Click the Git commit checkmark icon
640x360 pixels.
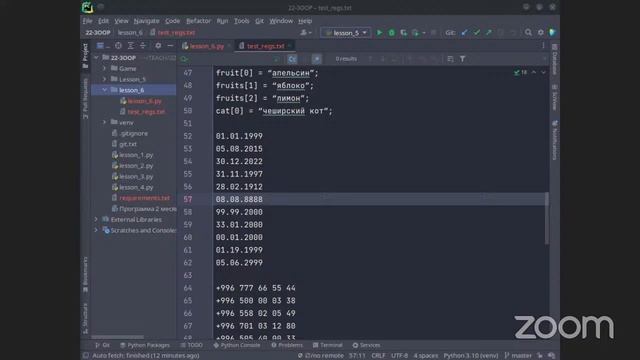(x=477, y=33)
